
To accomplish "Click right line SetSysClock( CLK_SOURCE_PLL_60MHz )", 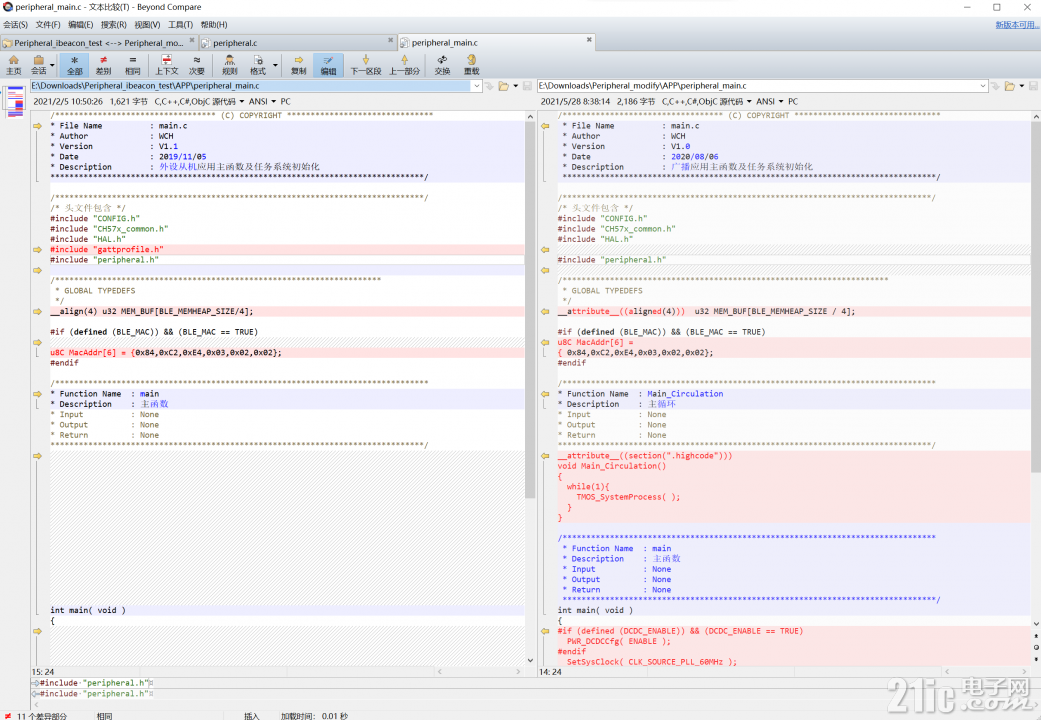I will pyautogui.click(x=651, y=662).
